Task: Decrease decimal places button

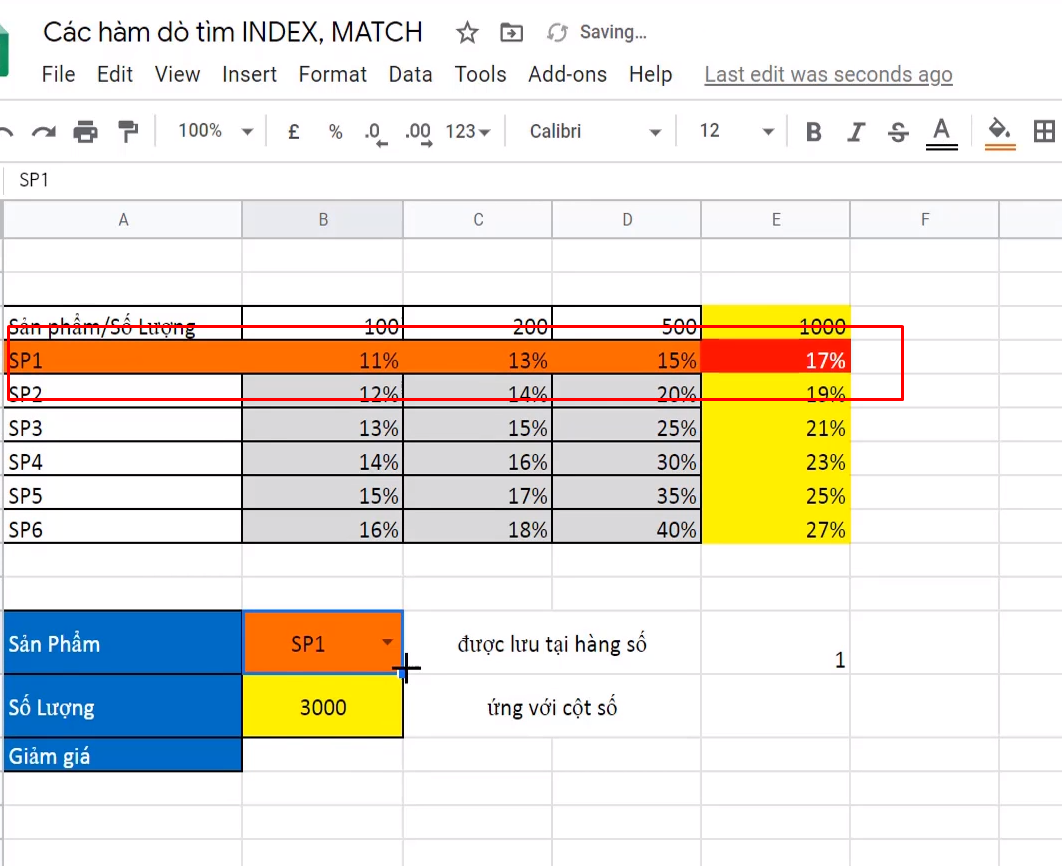Action: 376,133
